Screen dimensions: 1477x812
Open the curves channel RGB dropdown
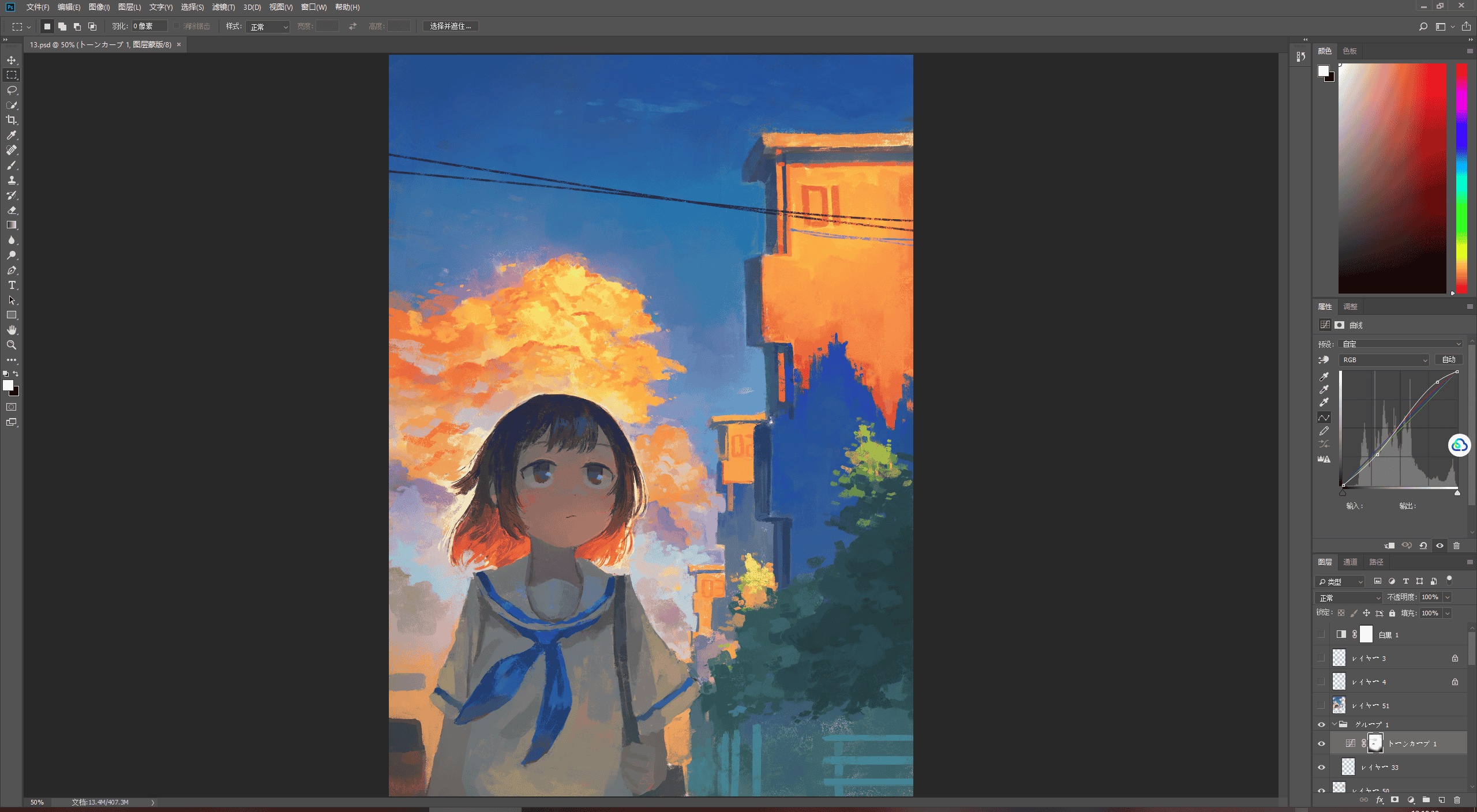(1384, 360)
